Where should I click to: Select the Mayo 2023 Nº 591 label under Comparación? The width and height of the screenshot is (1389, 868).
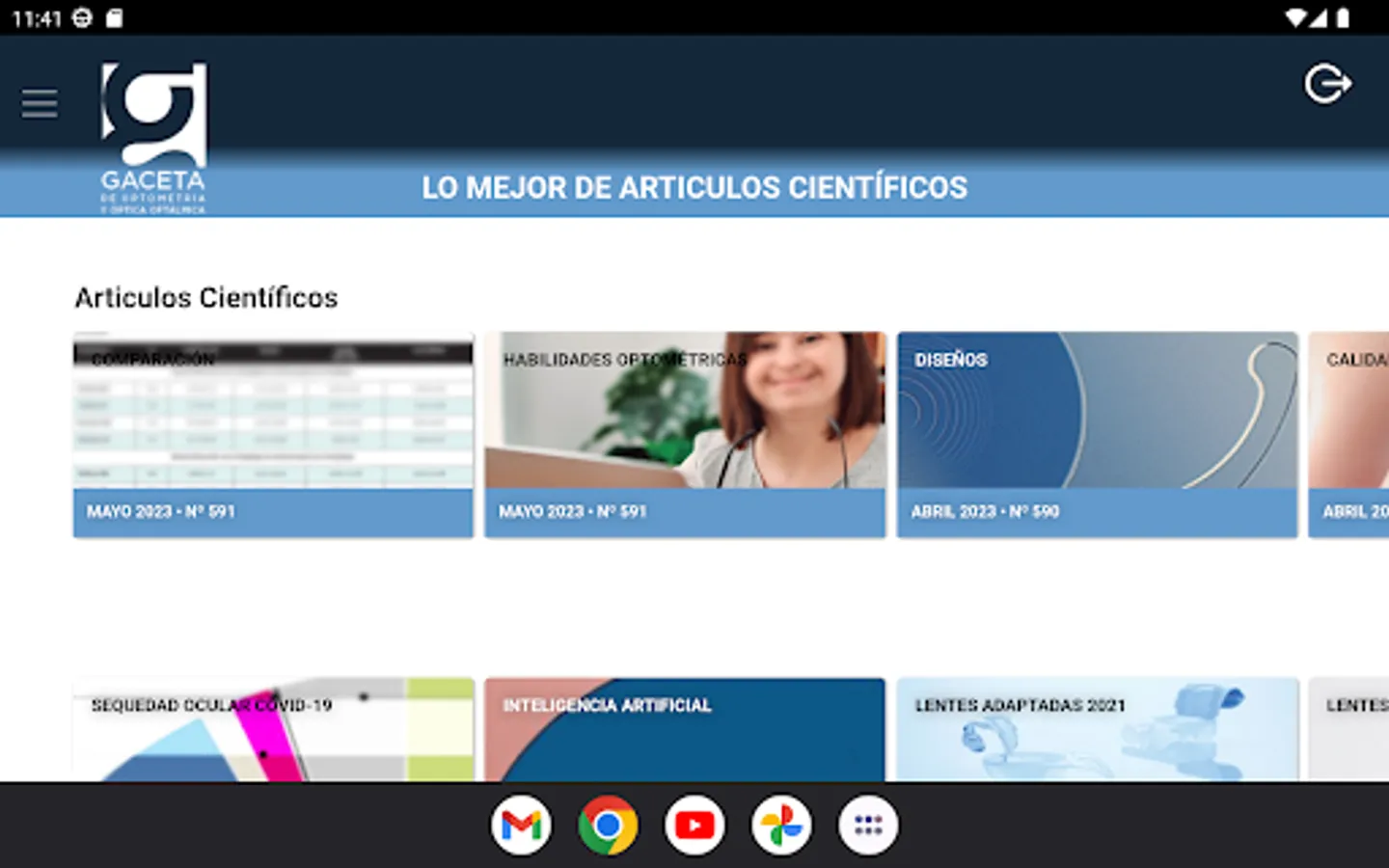tap(161, 512)
